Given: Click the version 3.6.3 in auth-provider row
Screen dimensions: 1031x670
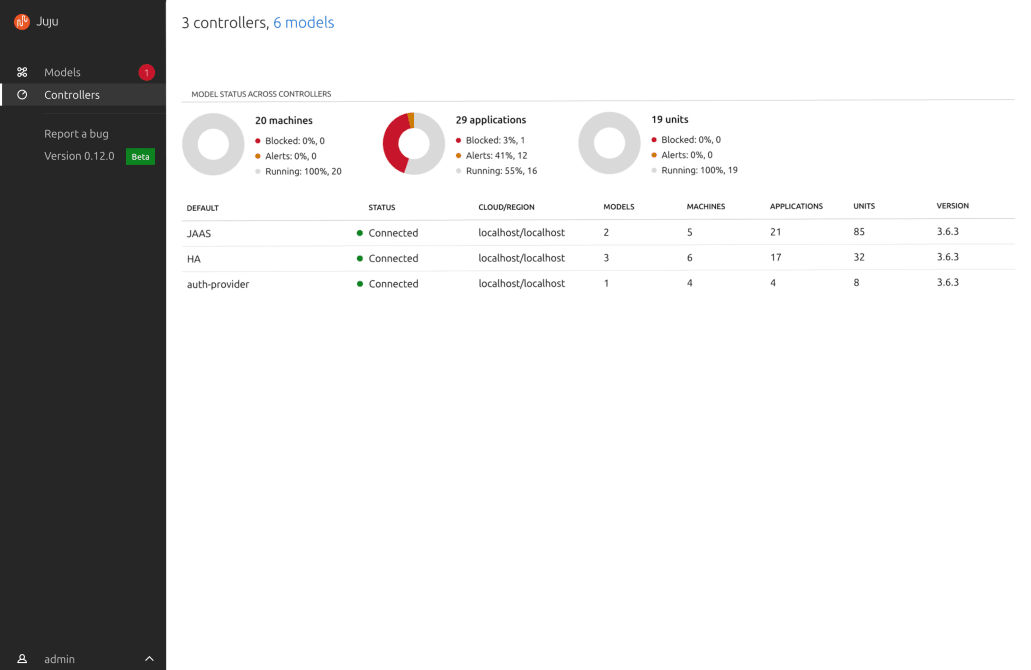Looking at the screenshot, I should coord(947,282).
